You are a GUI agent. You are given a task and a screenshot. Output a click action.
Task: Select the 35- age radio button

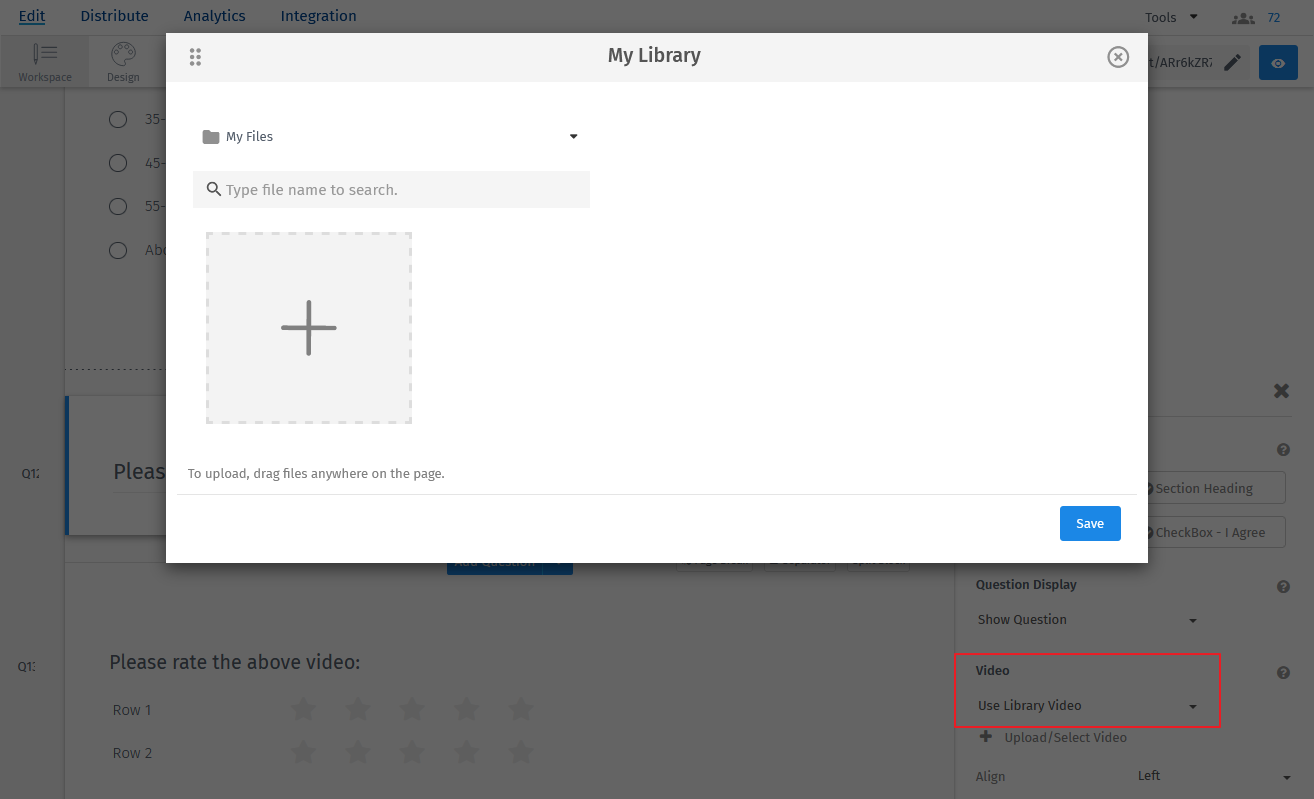point(117,119)
